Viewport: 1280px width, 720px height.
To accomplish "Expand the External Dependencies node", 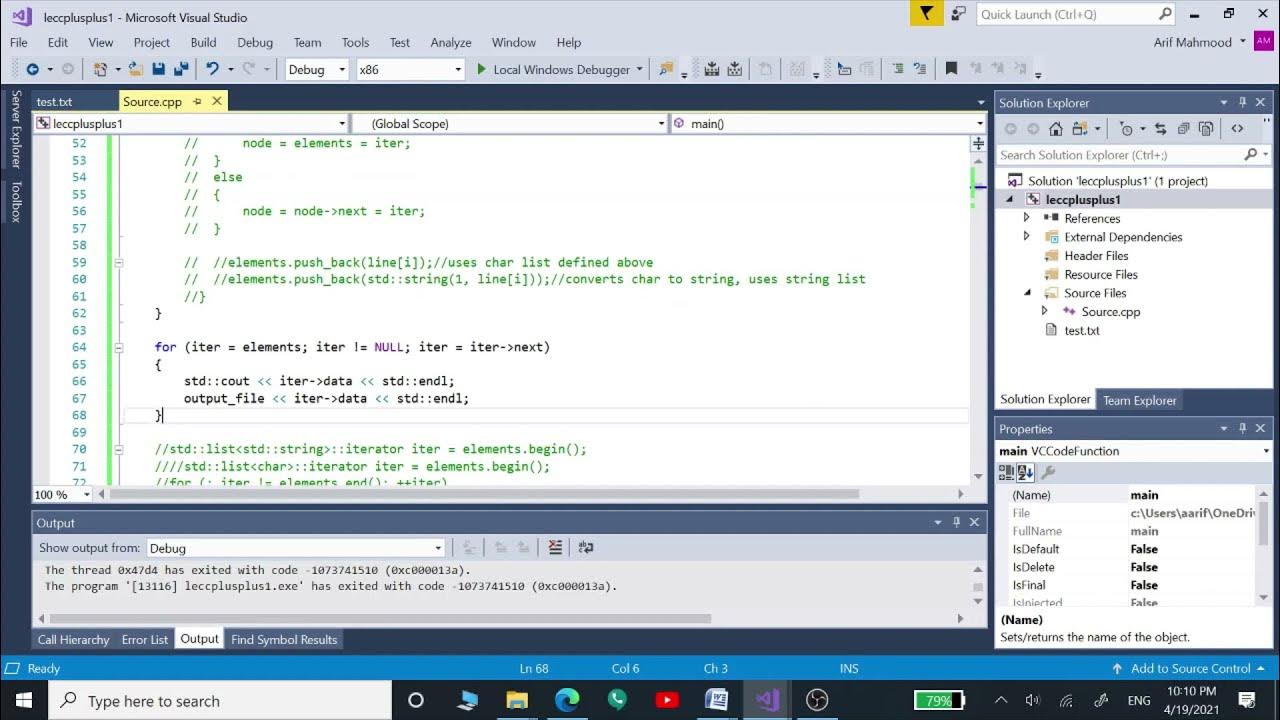I will [1026, 237].
